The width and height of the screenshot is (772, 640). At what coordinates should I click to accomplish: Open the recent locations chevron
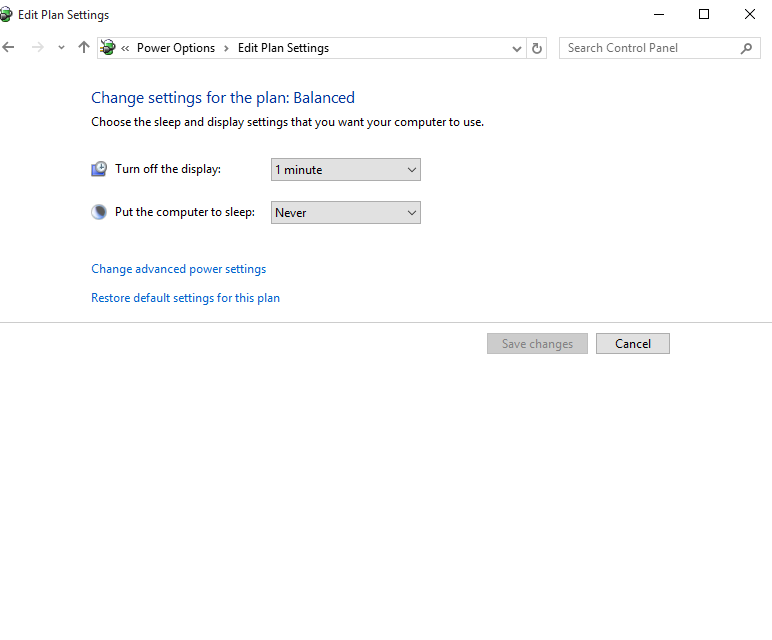[x=61, y=48]
